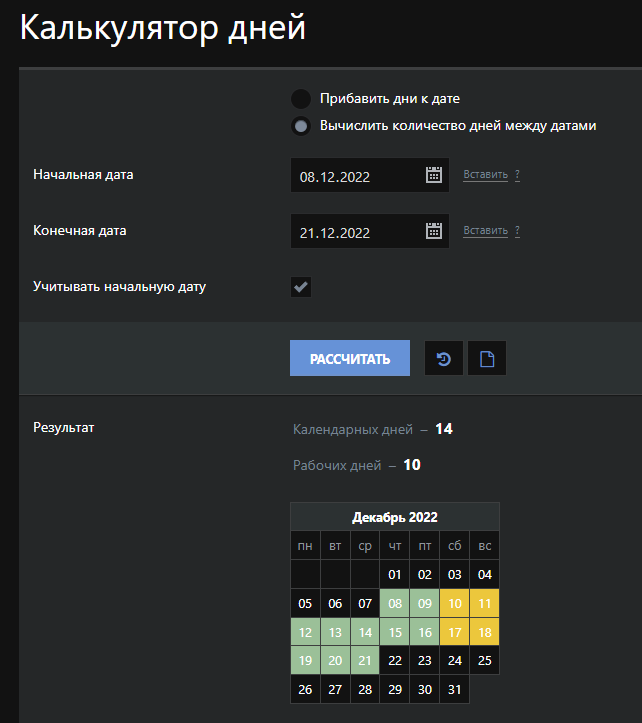The height and width of the screenshot is (723, 642).
Task: Select yellow Sunday 18 in calendar
Action: 484,632
